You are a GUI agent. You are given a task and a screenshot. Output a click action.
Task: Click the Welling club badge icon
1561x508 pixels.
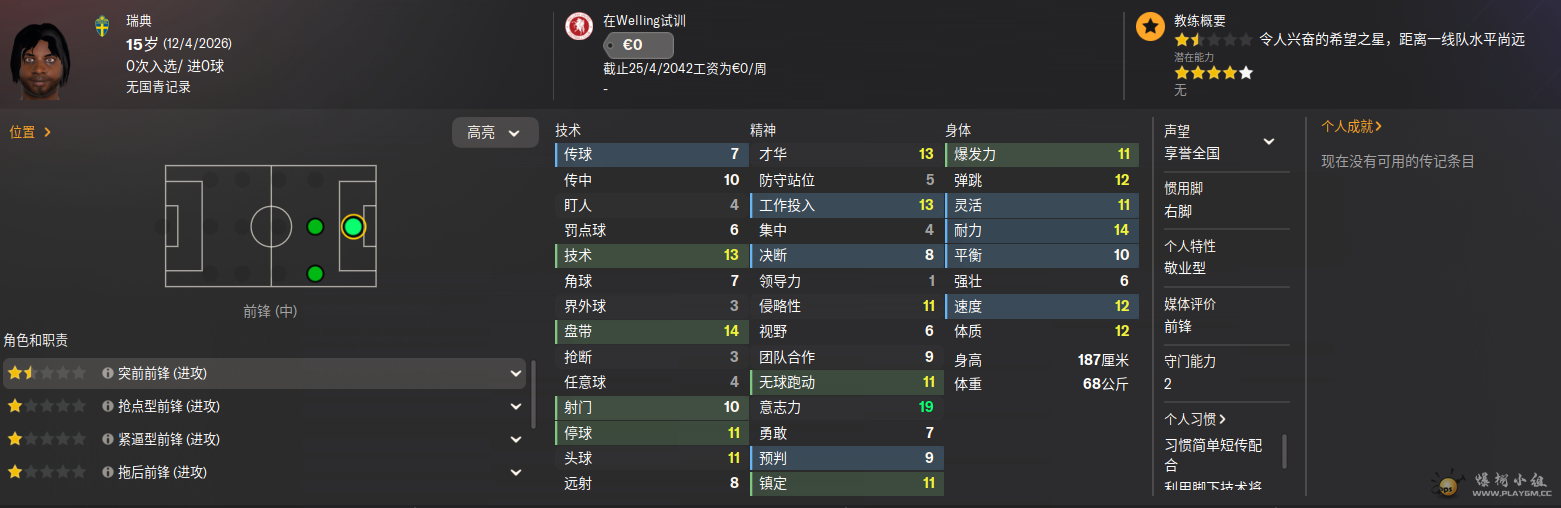click(579, 26)
